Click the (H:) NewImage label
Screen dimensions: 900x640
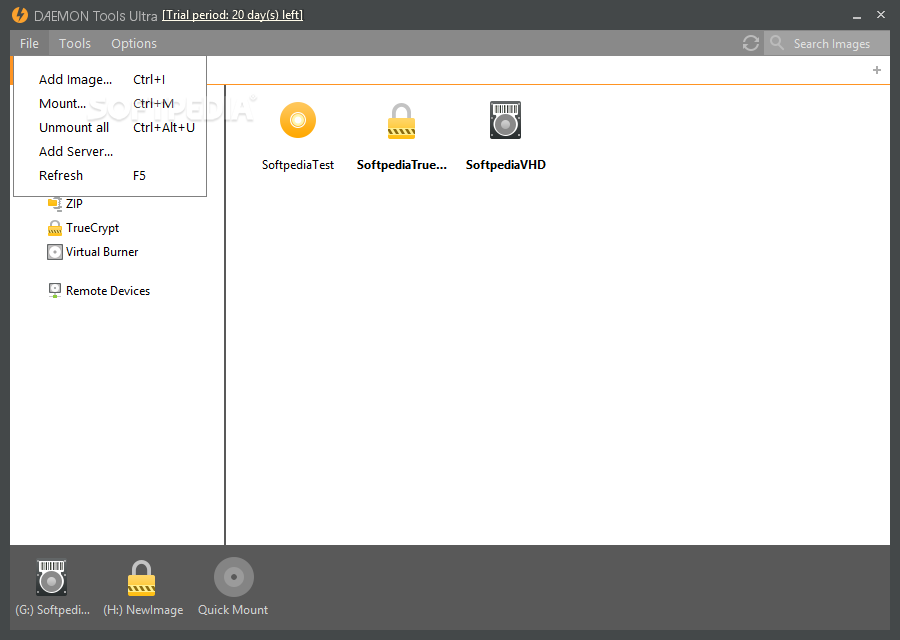coord(143,610)
